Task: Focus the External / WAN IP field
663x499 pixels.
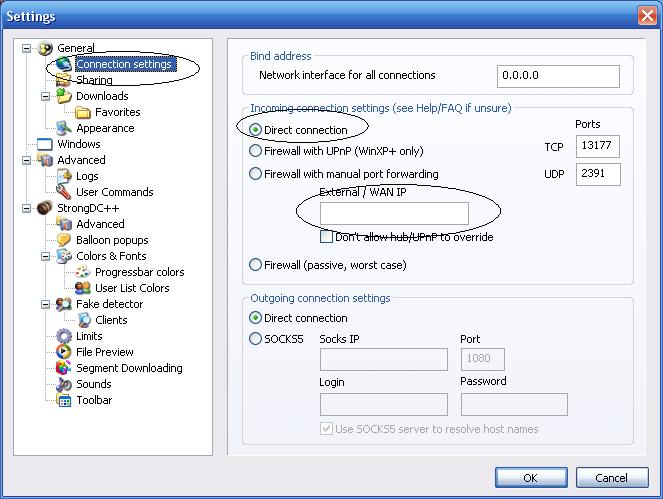Action: pos(394,214)
